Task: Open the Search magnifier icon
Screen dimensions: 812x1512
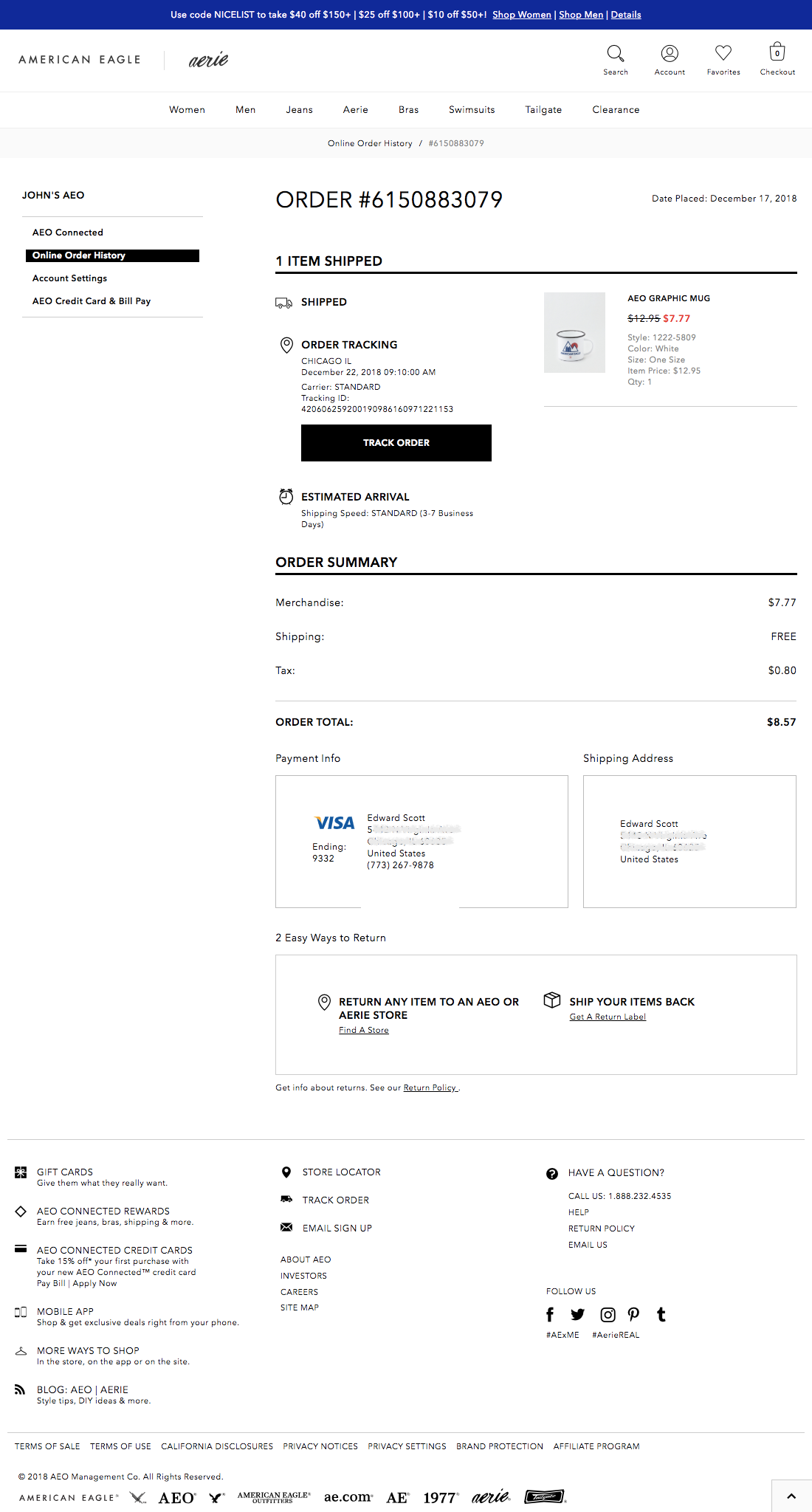Action: click(615, 53)
